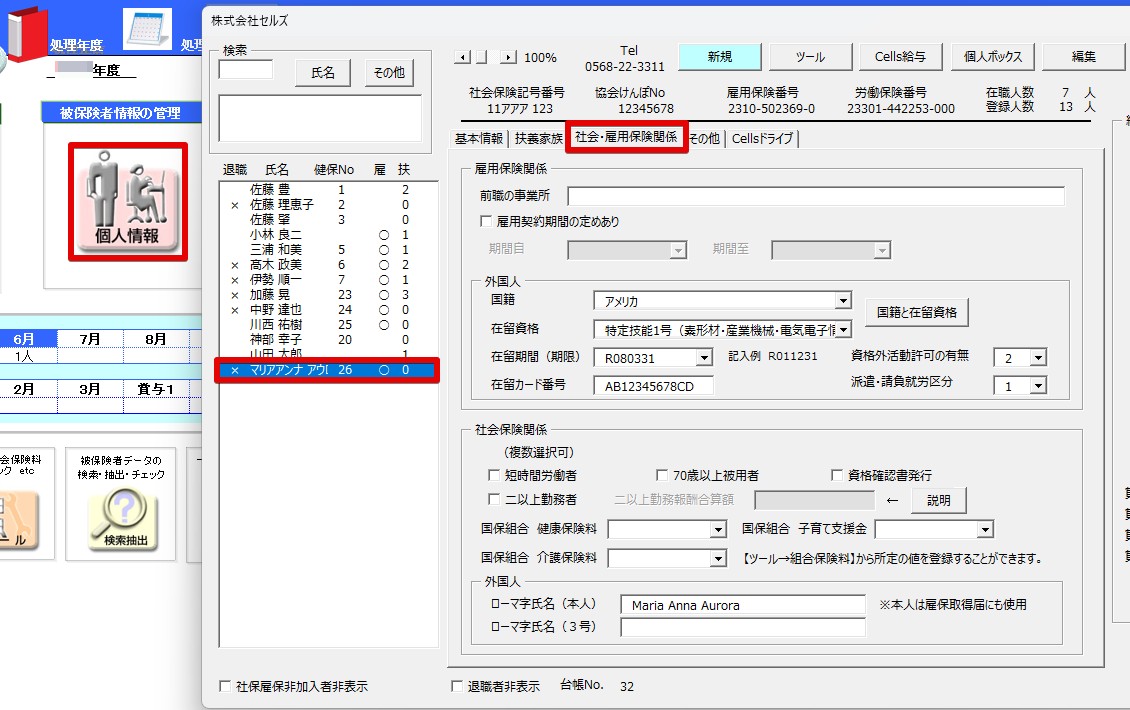Image resolution: width=1130 pixels, height=710 pixels.
Task: Switch to 扶養家族 tab
Action: (x=538, y=138)
